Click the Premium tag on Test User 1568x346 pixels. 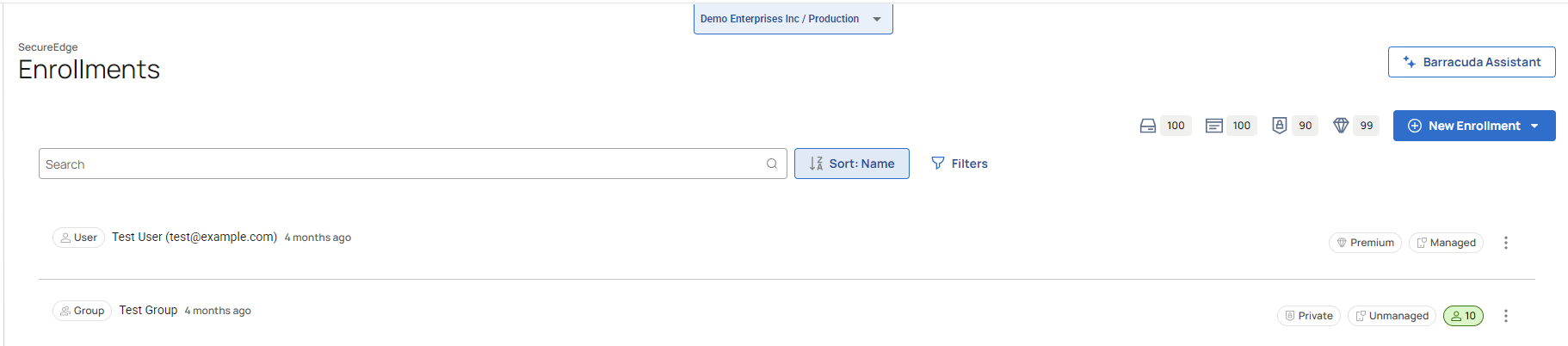click(1365, 243)
